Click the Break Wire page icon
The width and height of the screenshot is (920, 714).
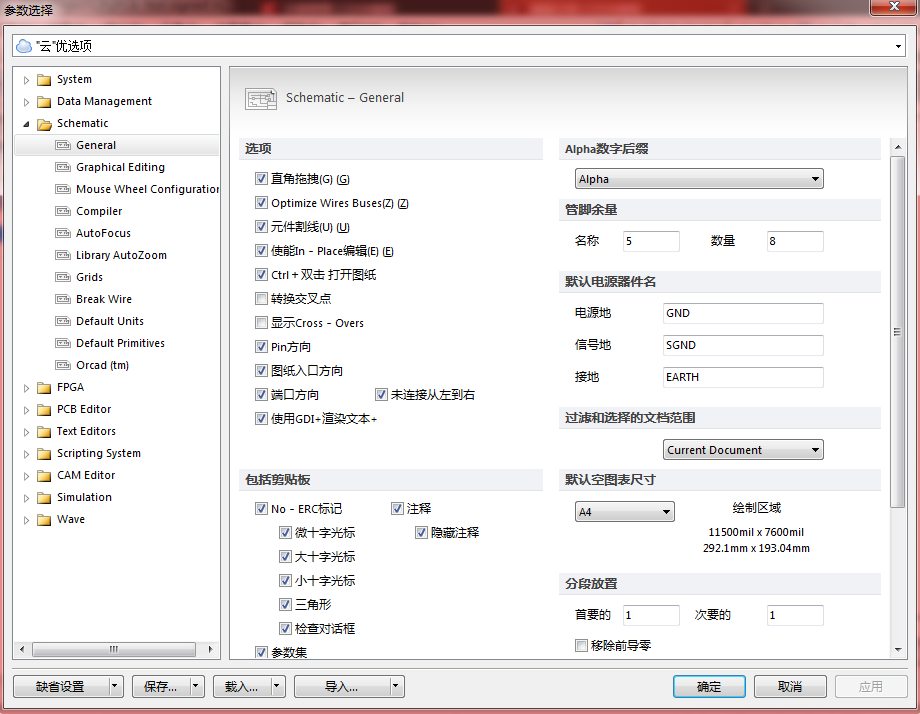[x=63, y=299]
